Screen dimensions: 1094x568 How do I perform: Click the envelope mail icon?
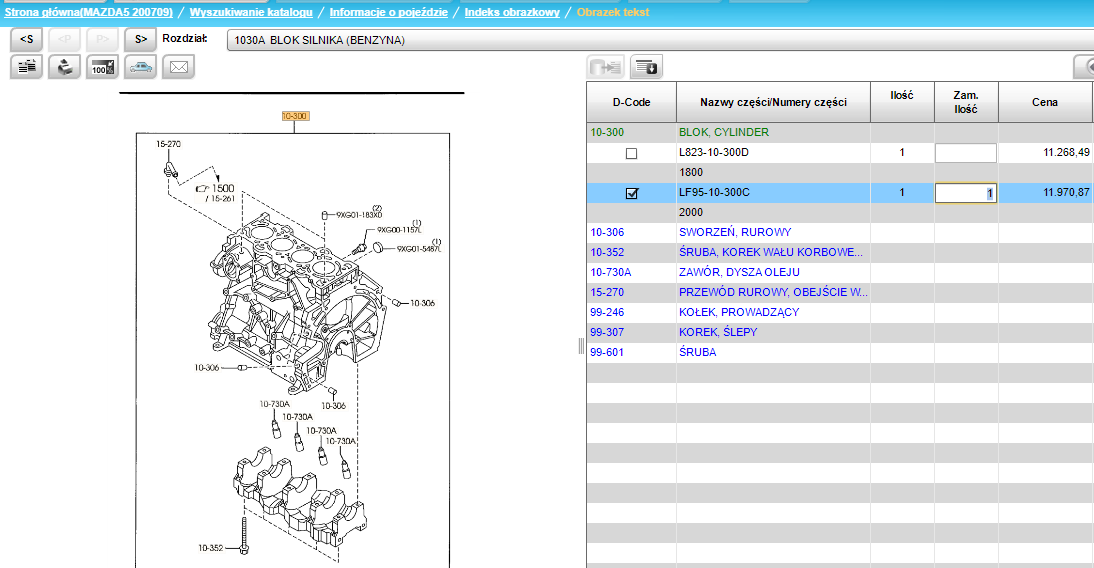(x=178, y=67)
